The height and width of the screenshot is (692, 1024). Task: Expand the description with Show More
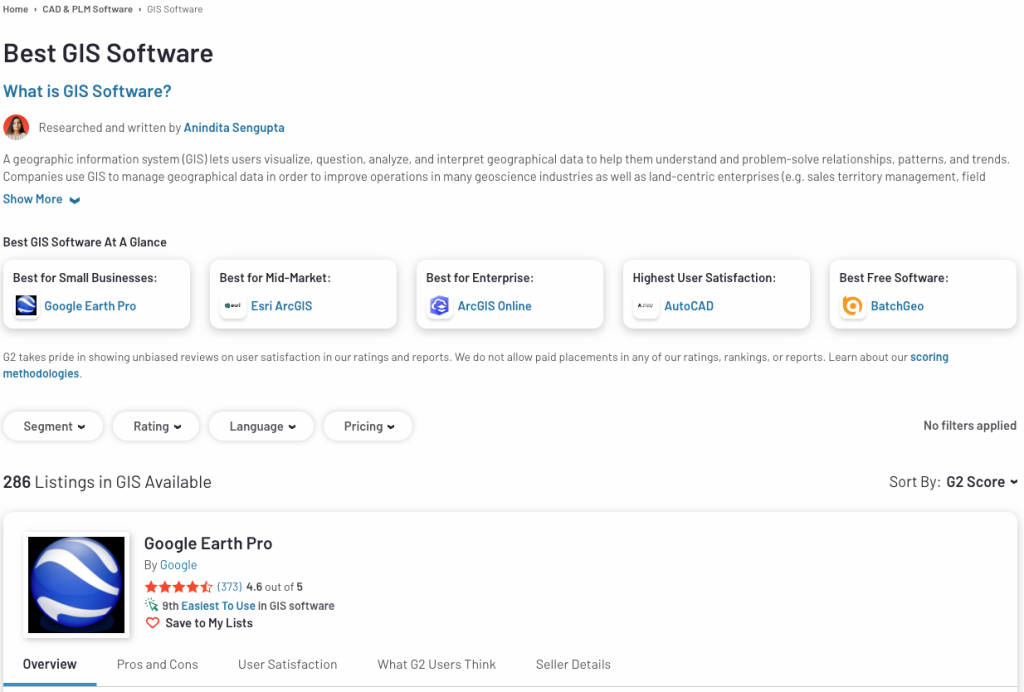point(41,199)
